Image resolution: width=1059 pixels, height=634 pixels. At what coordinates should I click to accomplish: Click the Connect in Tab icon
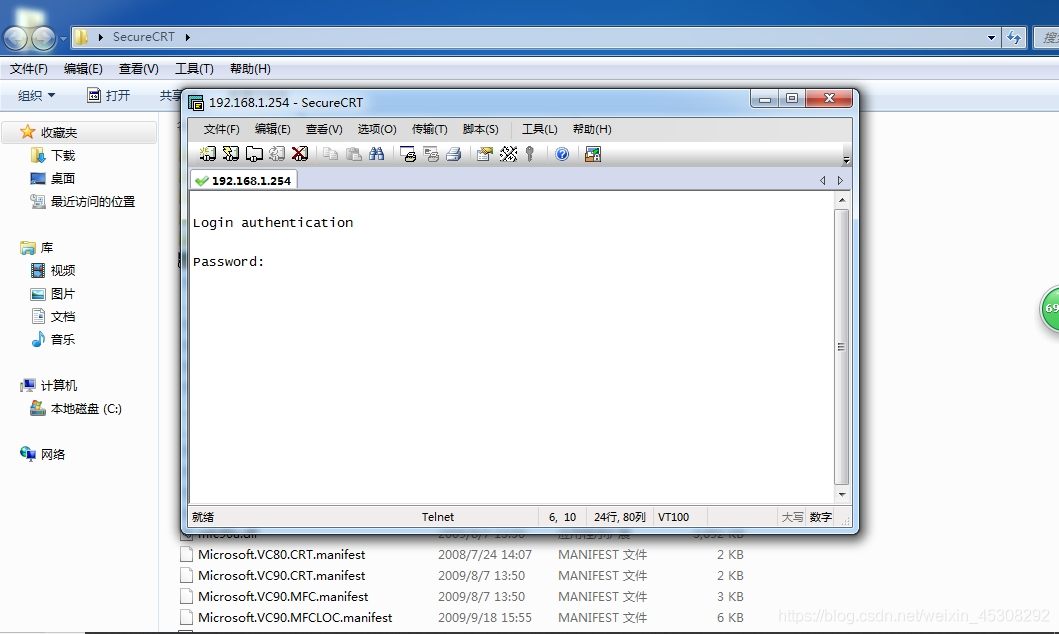point(254,154)
